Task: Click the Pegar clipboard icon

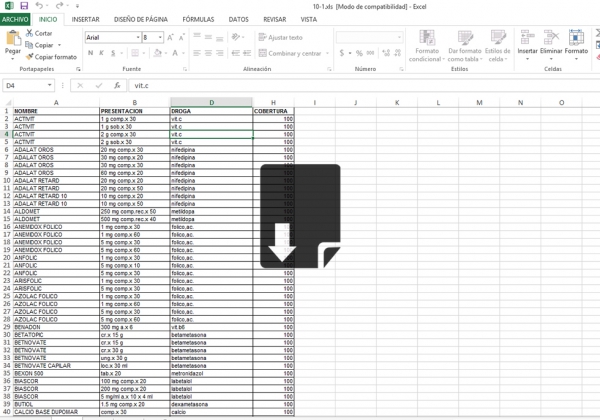Action: [12, 40]
